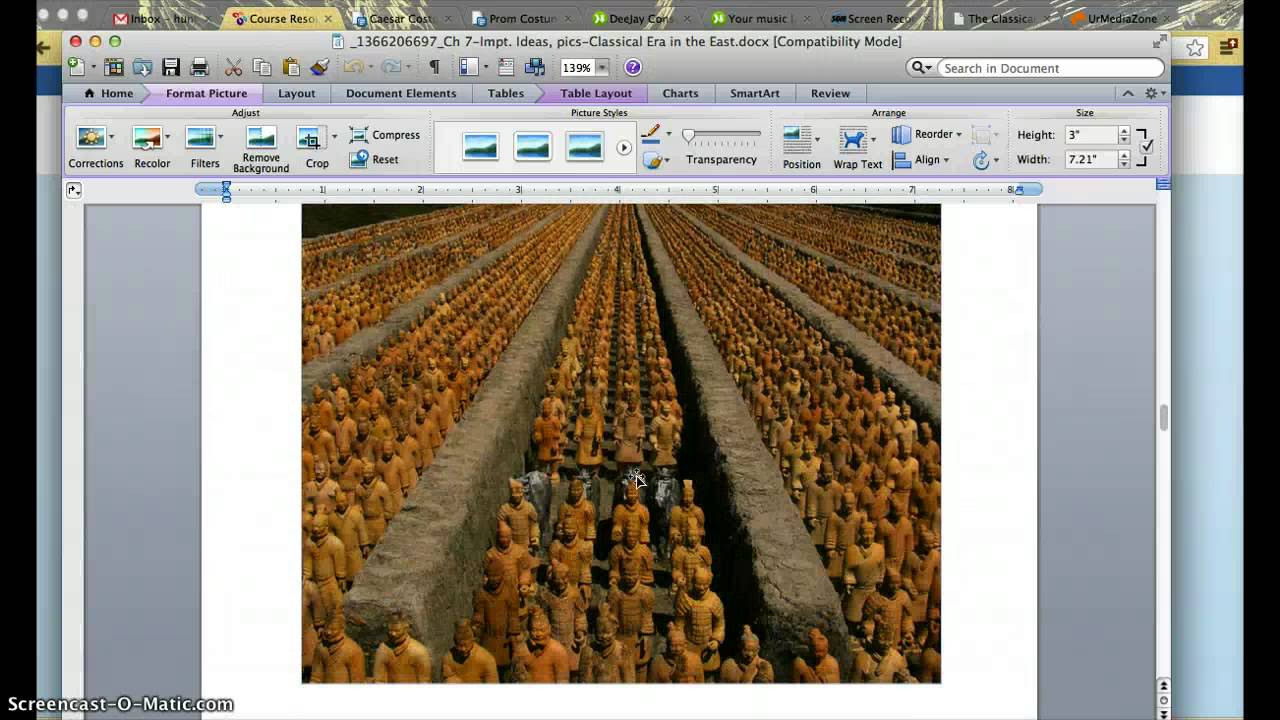Click the Undo arrow icon
This screenshot has height=720, width=1280.
(x=352, y=67)
